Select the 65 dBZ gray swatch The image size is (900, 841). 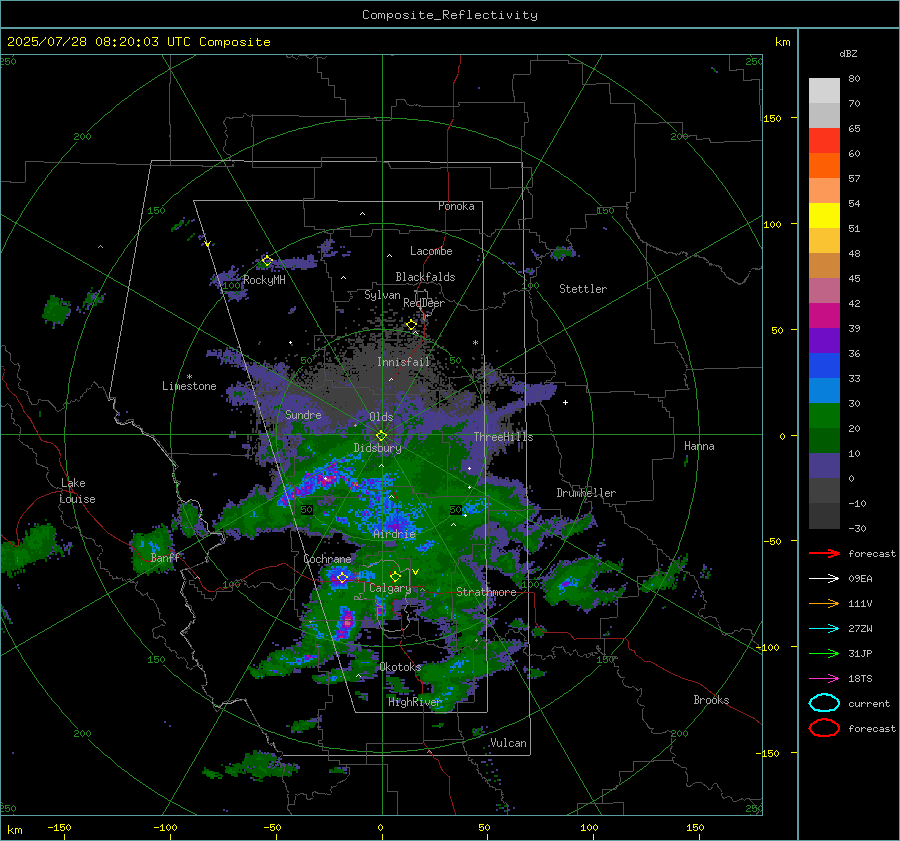[824, 115]
